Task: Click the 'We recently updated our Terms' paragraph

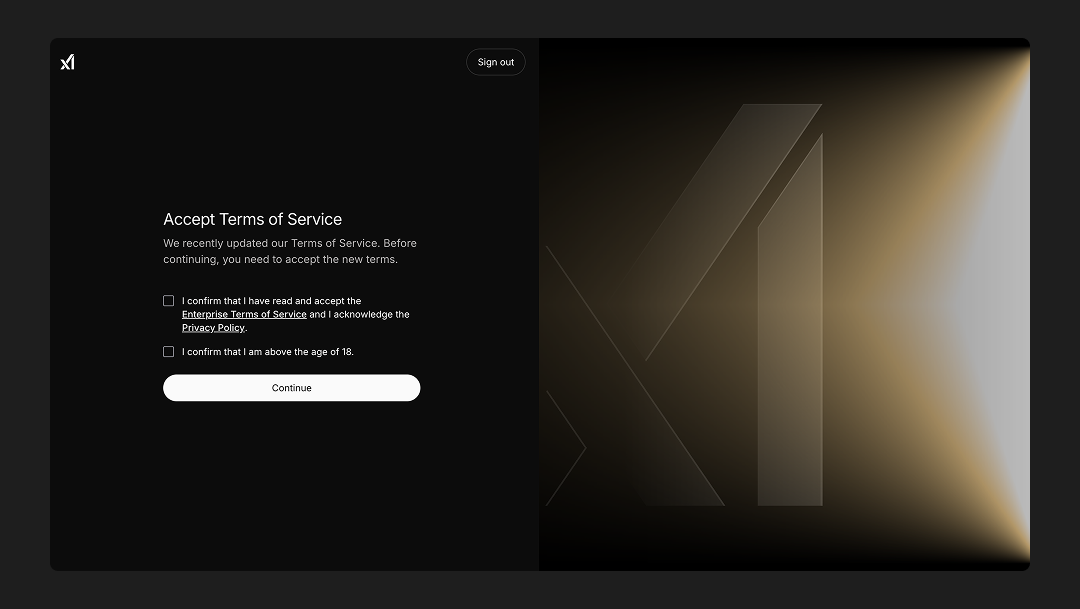Action: (x=290, y=251)
